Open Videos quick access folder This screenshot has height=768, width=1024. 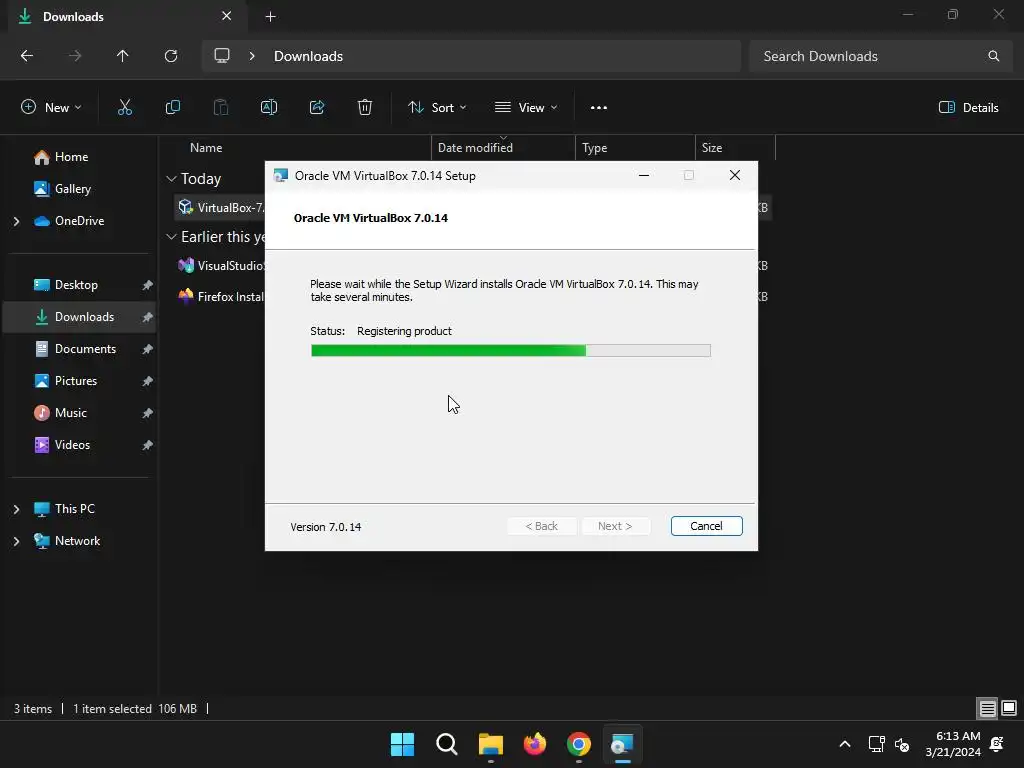coord(72,445)
